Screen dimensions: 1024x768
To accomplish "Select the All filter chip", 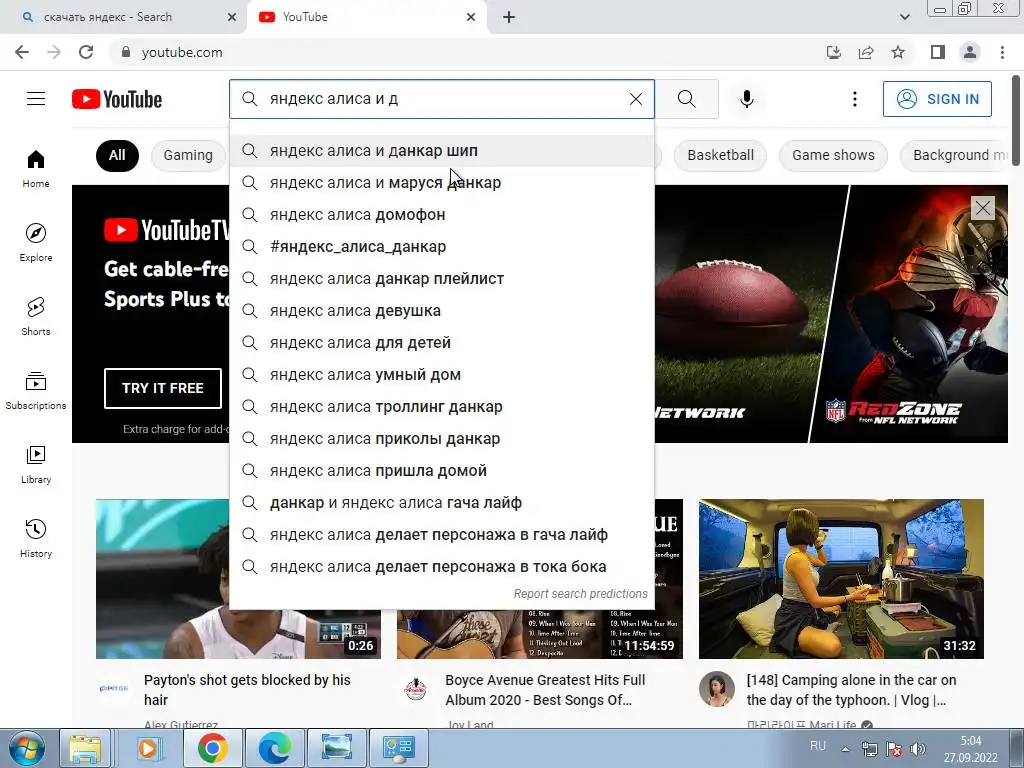I will (117, 155).
